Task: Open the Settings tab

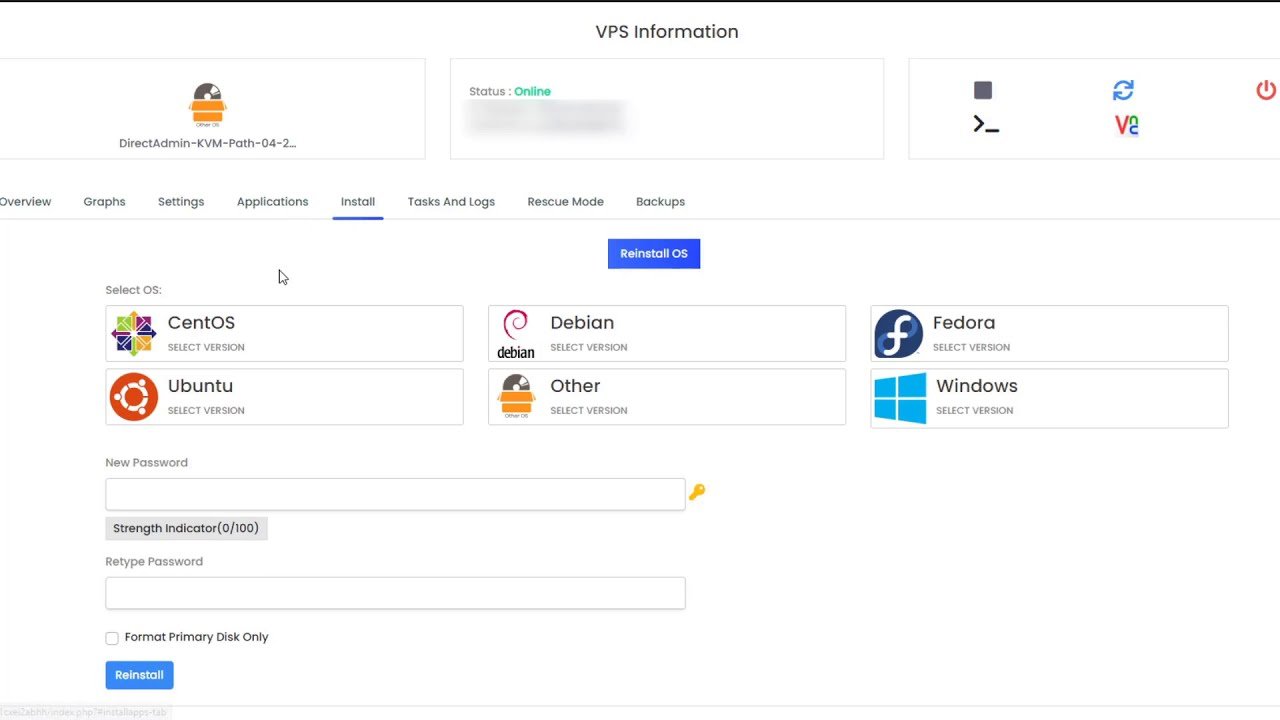Action: [x=181, y=201]
